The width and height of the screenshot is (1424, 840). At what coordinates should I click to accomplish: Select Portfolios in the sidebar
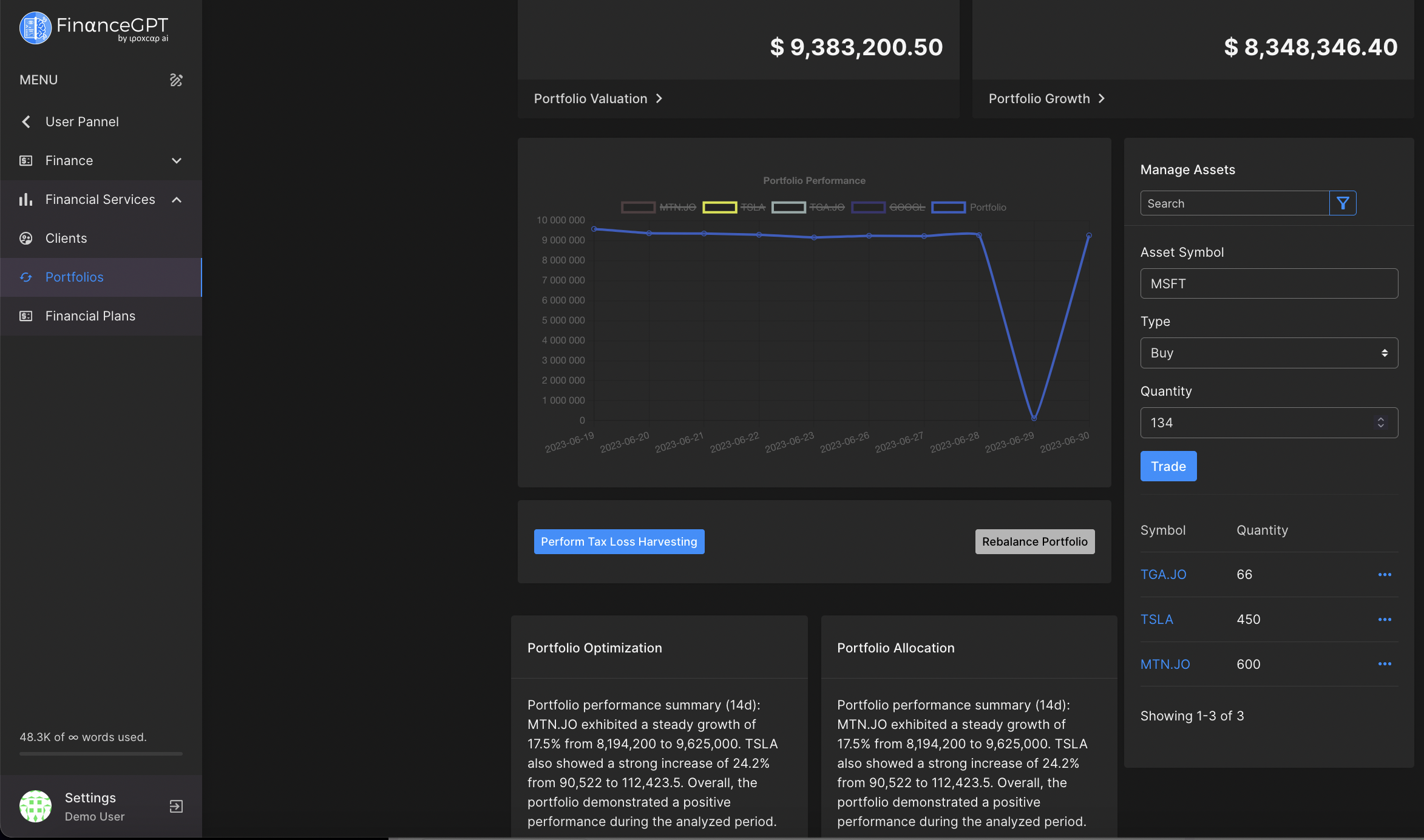coord(101,277)
